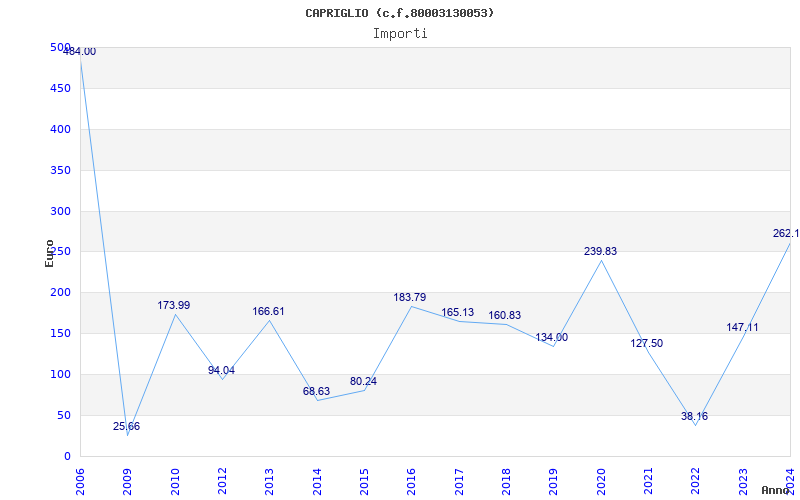Click the 2018 year axis label
Screen dimensions: 800x500
tap(506, 482)
